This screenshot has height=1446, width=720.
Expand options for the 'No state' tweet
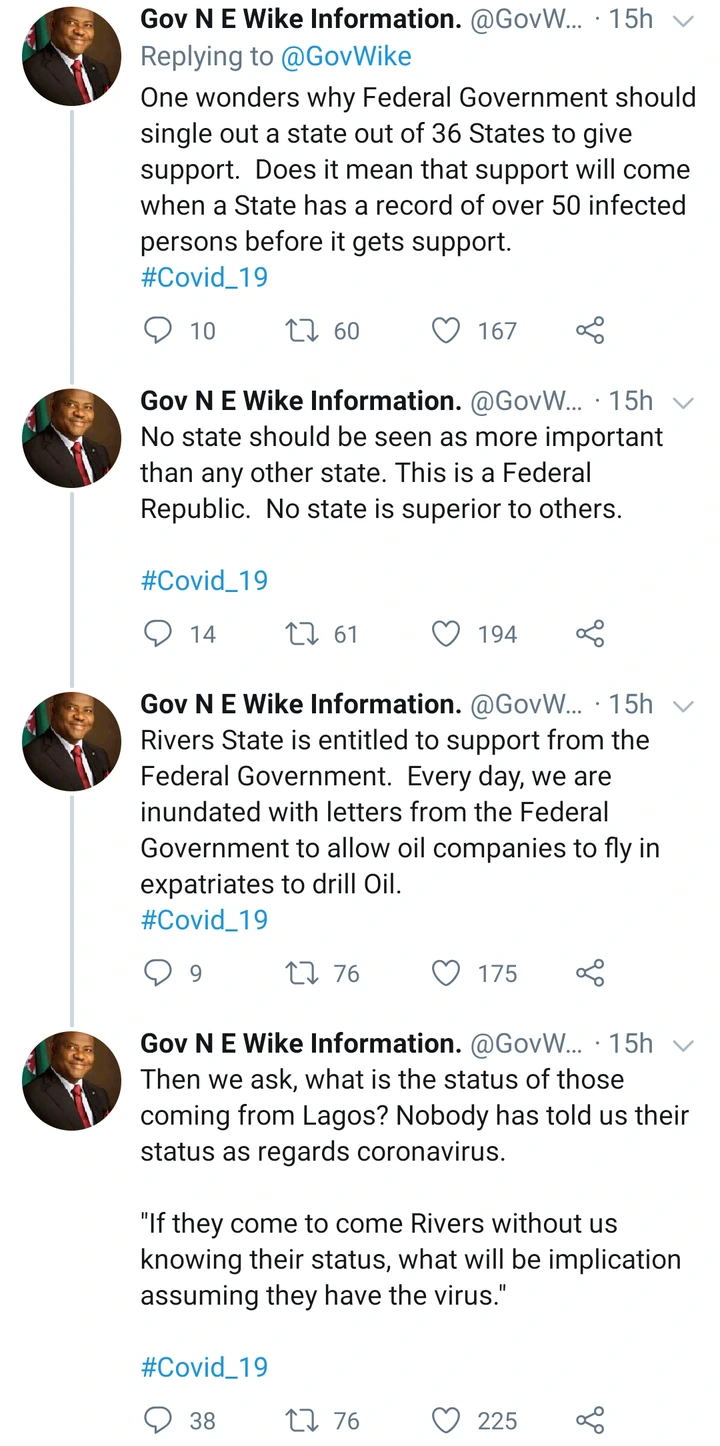[x=684, y=403]
